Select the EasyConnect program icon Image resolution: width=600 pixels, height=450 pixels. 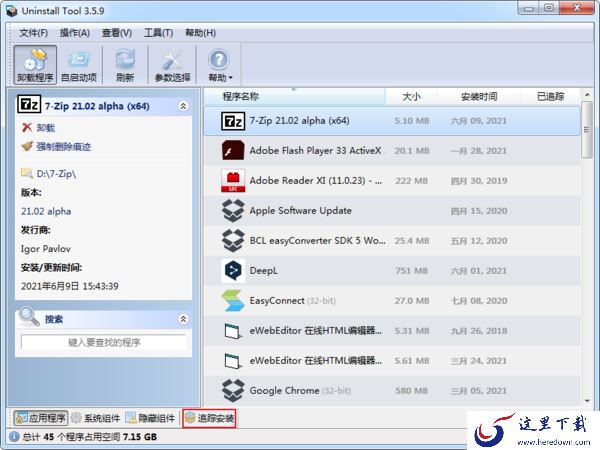[233, 301]
